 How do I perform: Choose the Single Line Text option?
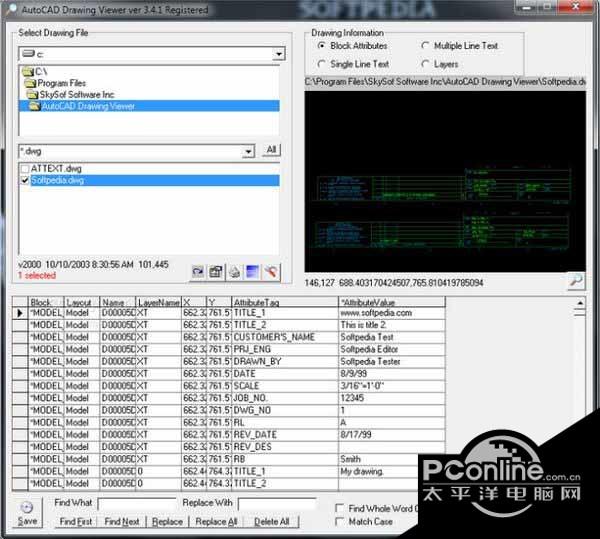(x=322, y=64)
